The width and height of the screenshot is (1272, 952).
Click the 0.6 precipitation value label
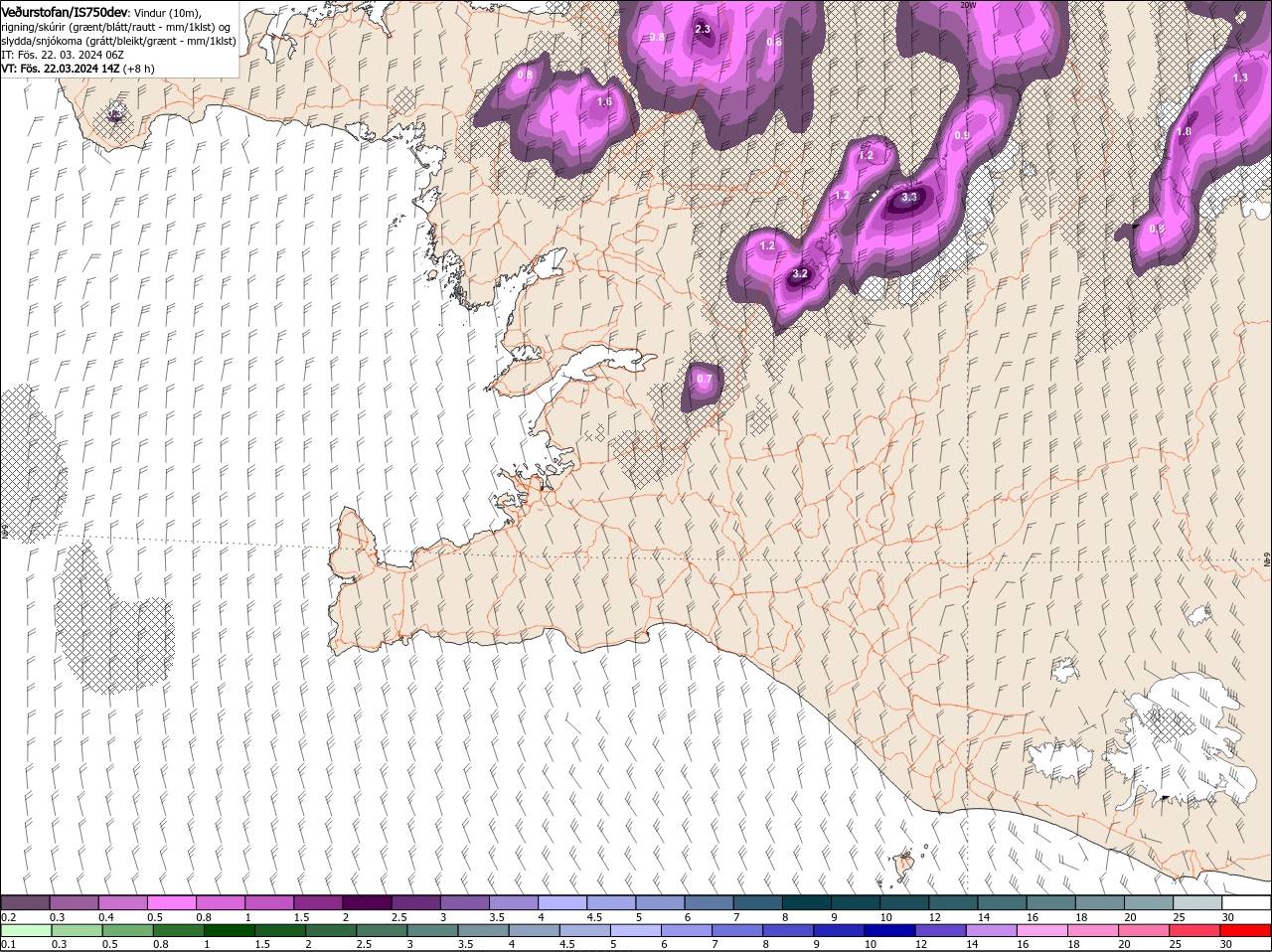coord(774,42)
